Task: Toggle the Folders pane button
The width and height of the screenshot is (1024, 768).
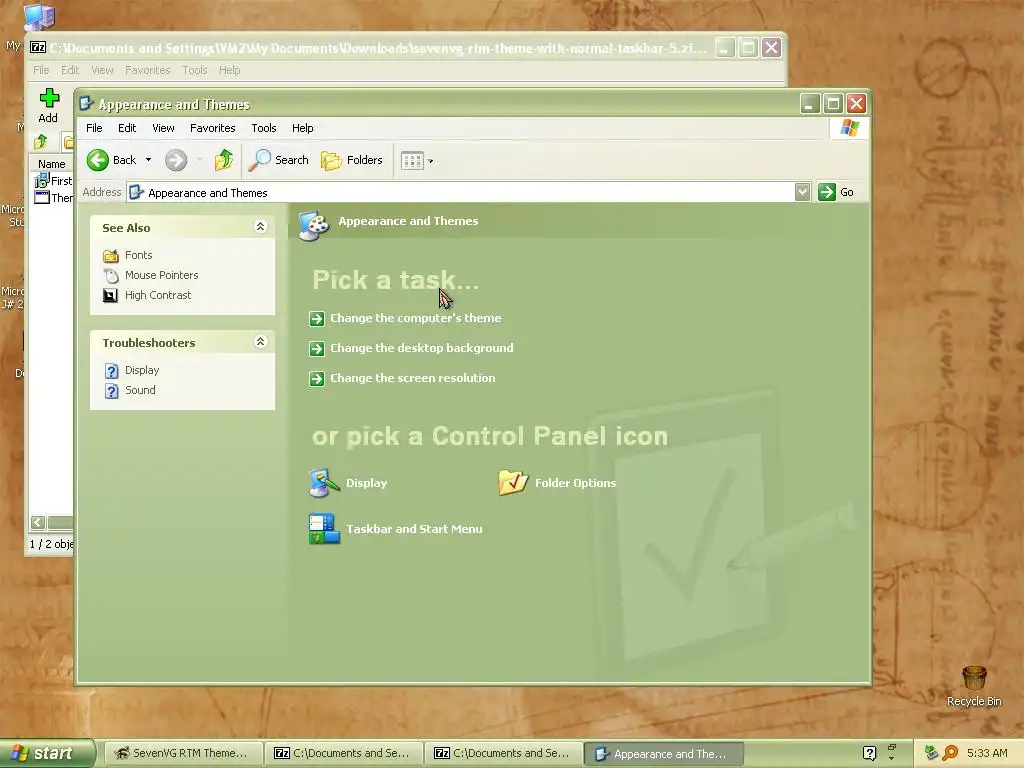Action: pyautogui.click(x=351, y=160)
